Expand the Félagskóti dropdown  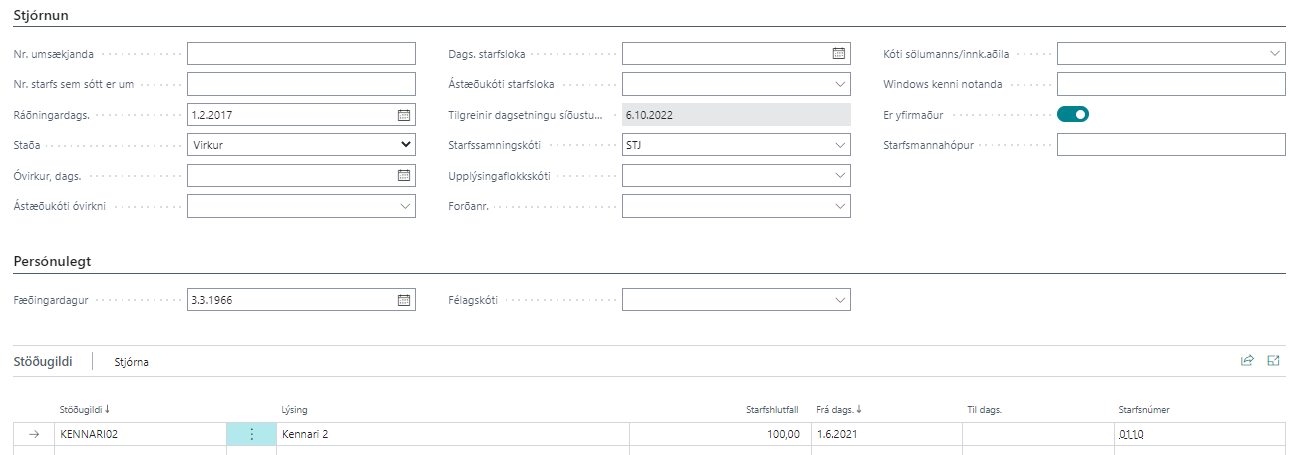(839, 300)
